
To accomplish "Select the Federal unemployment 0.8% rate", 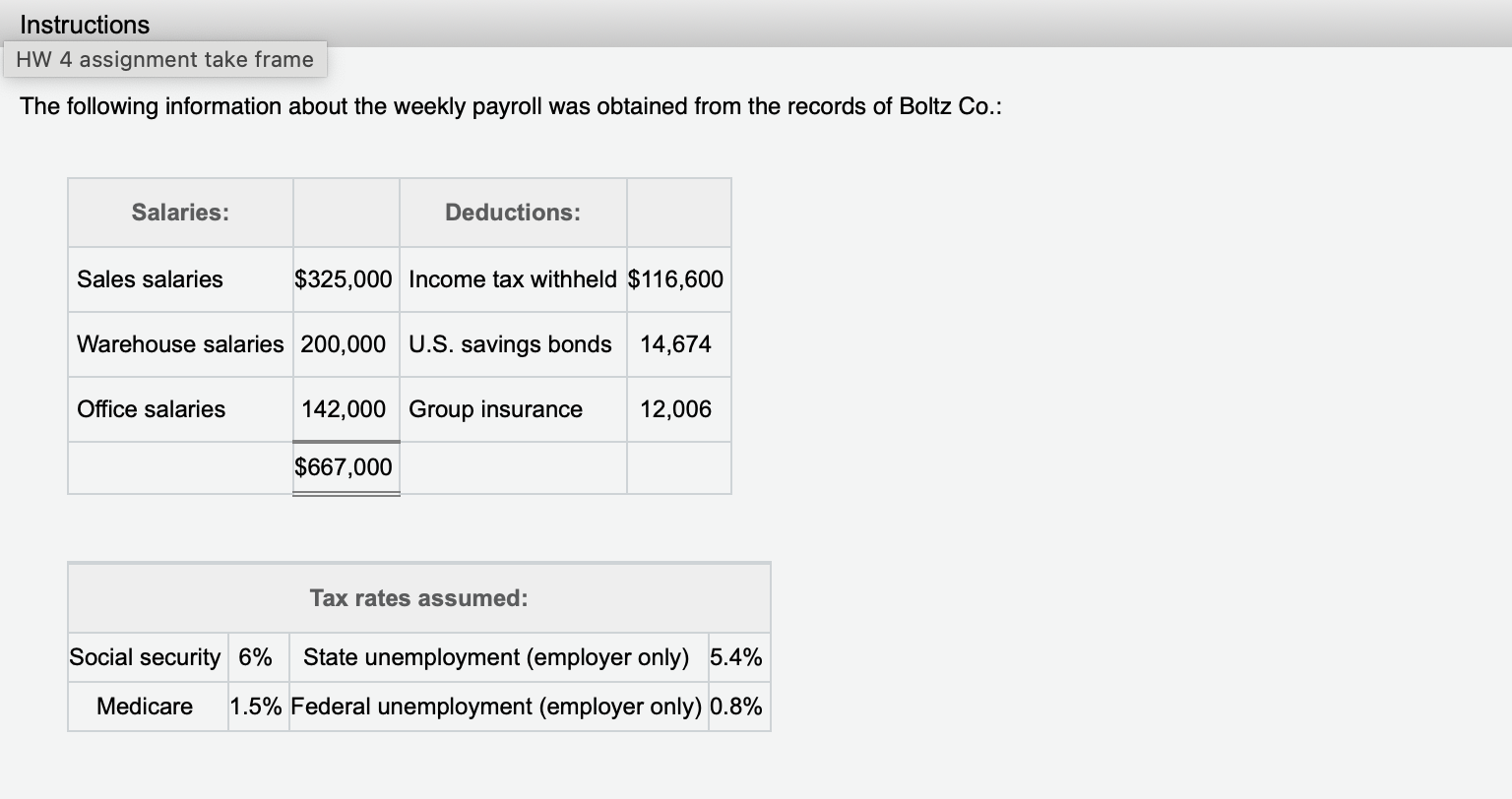I will 736,706.
